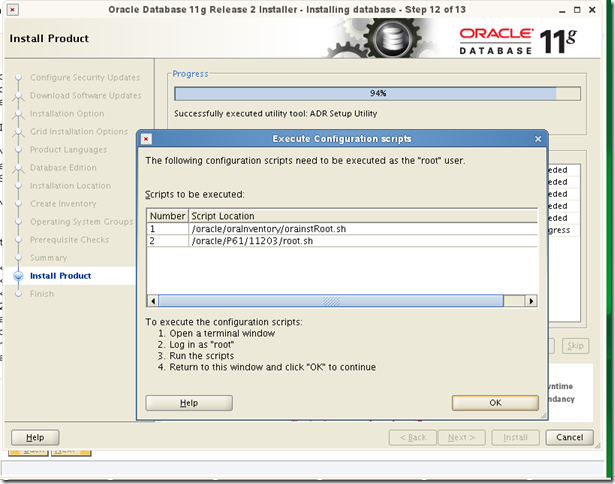615x484 pixels.
Task: Close the Execute Configuration scripts dialog
Action: (x=538, y=139)
